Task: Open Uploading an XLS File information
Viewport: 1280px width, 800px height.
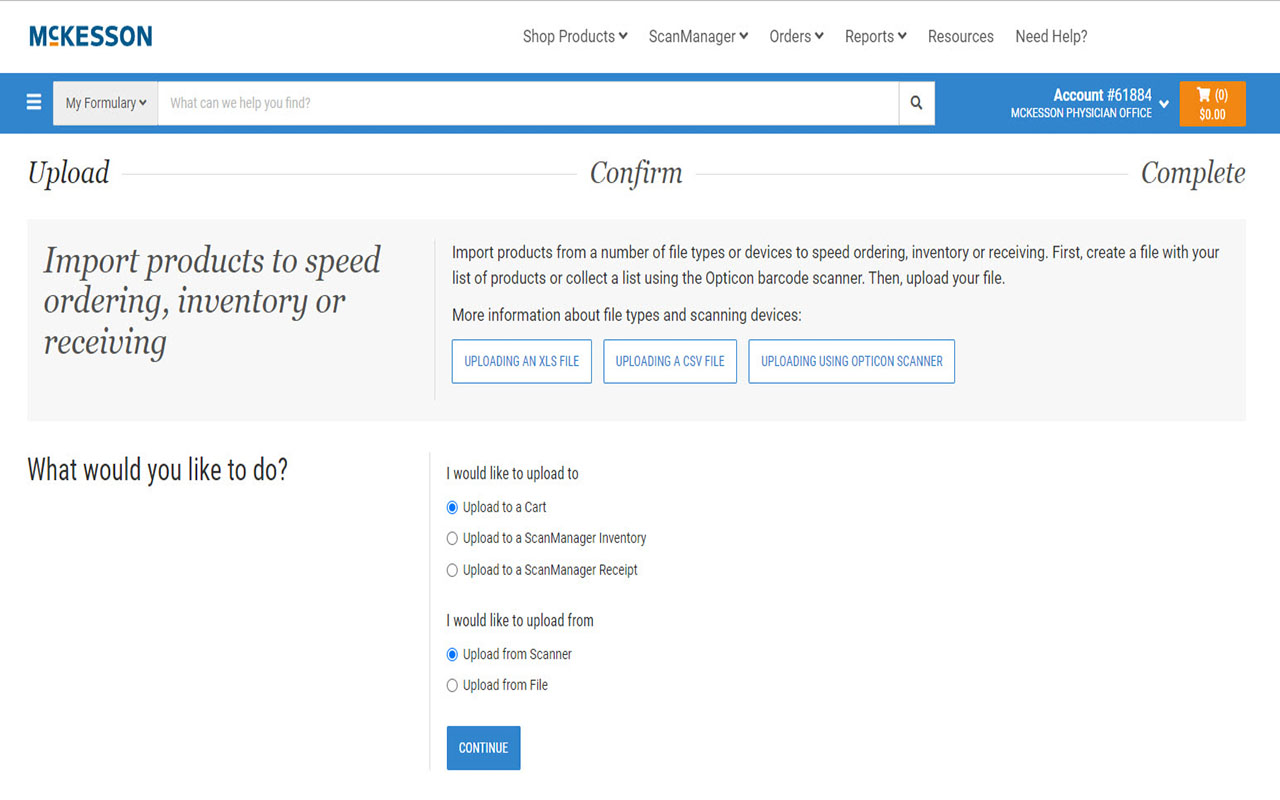Action: pos(521,361)
